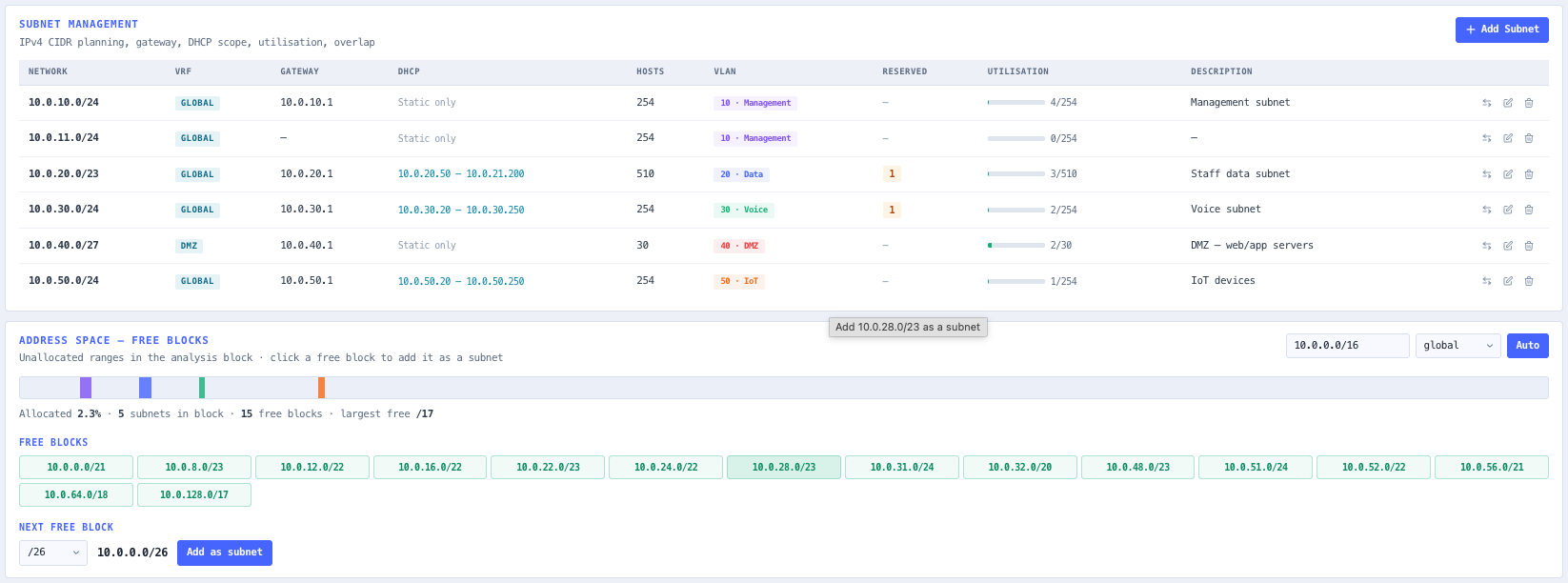Click the swap arrows icon for 10.0.11.0/24
This screenshot has width=1568, height=583.
(1486, 138)
